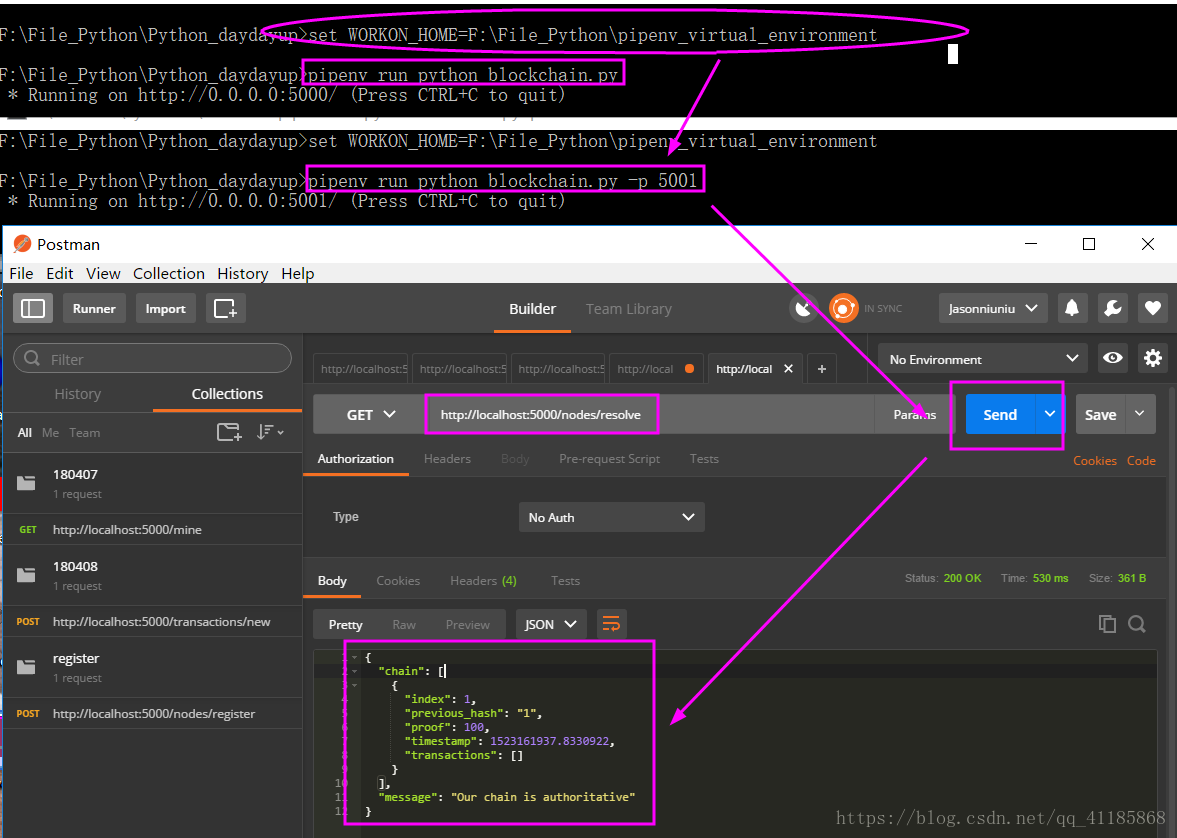
Task: Open No Environment dropdown
Action: (983, 359)
